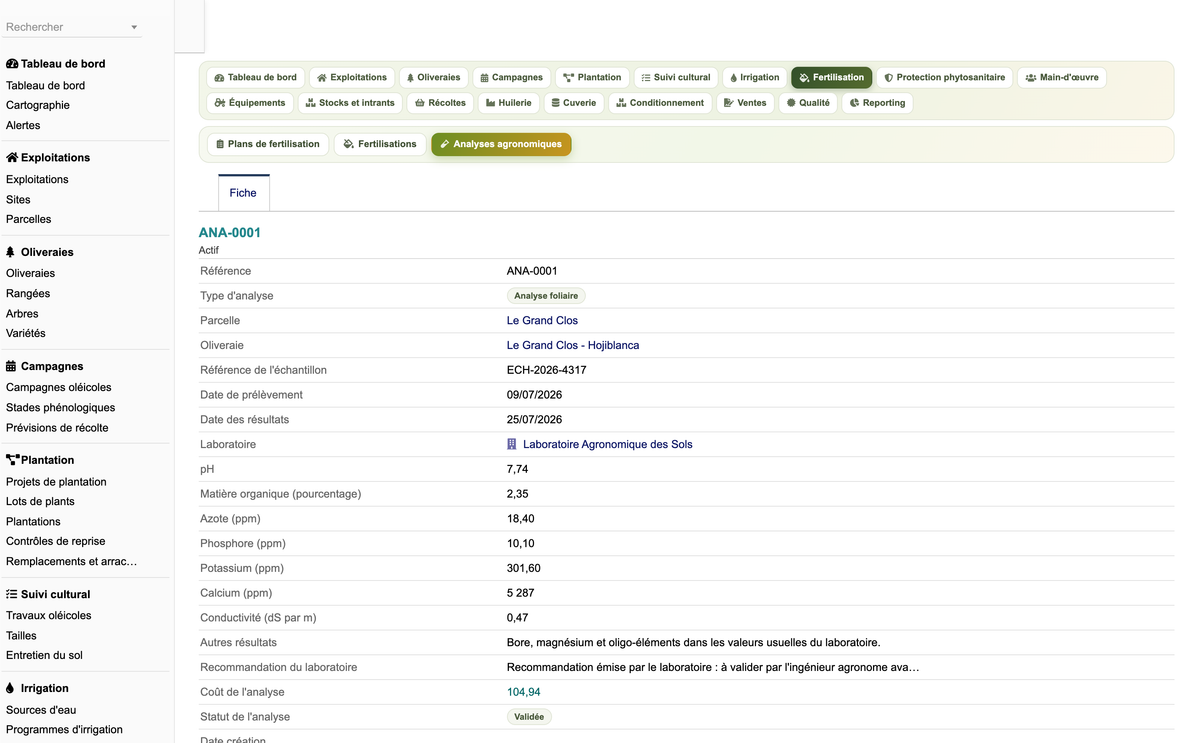Open Cartographie in the sidebar
This screenshot has width=1200, height=743.
pos(38,105)
